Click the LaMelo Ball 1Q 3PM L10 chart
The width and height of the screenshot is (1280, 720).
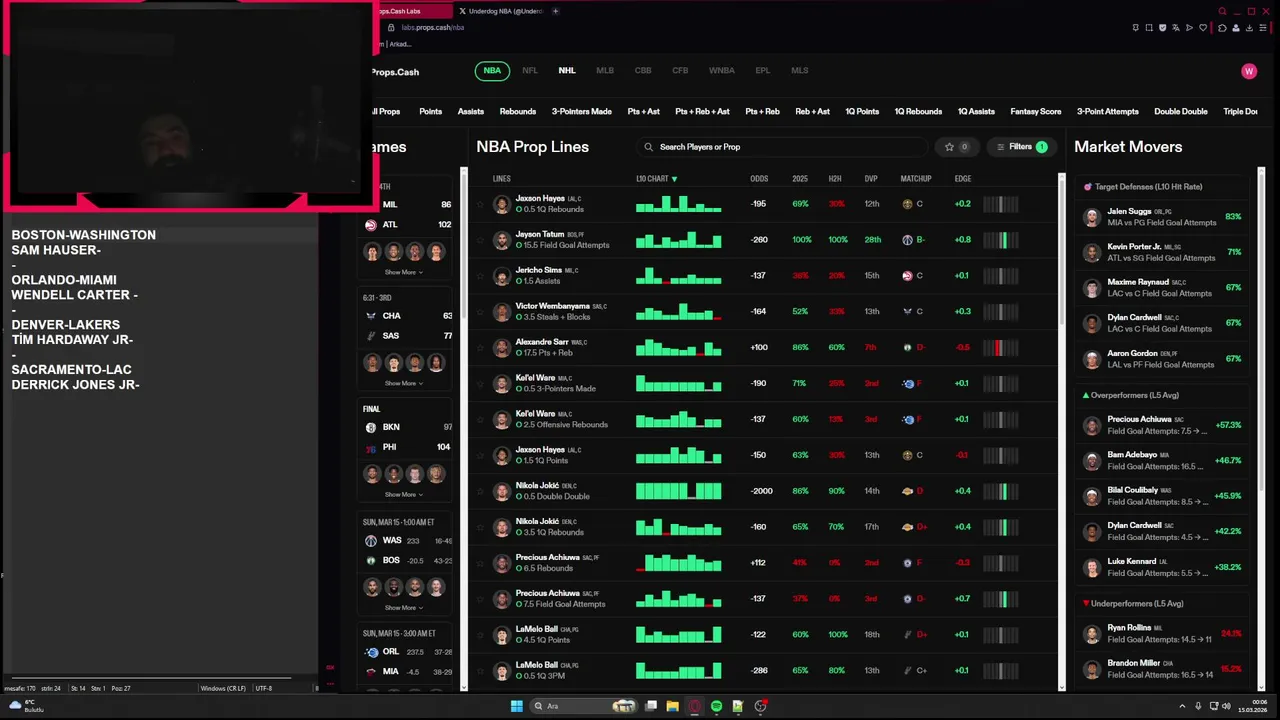(x=678, y=671)
